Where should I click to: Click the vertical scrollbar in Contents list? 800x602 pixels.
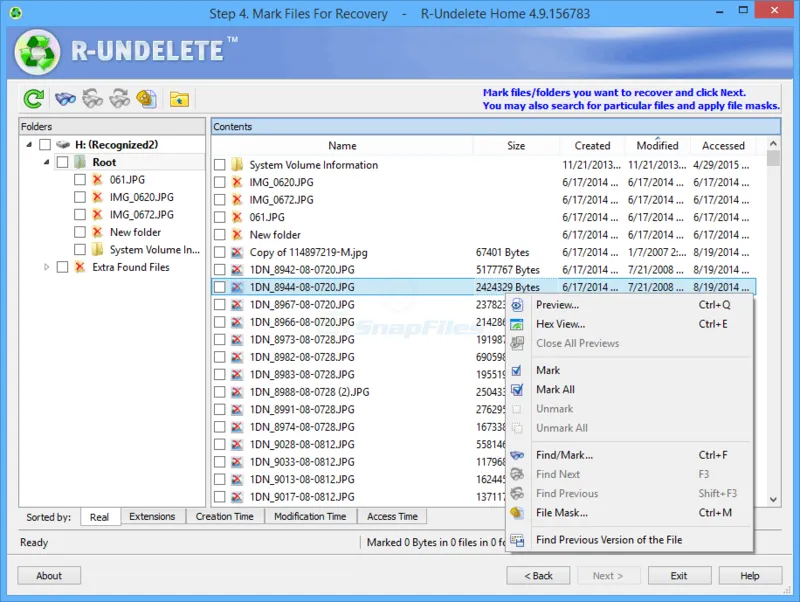(773, 330)
